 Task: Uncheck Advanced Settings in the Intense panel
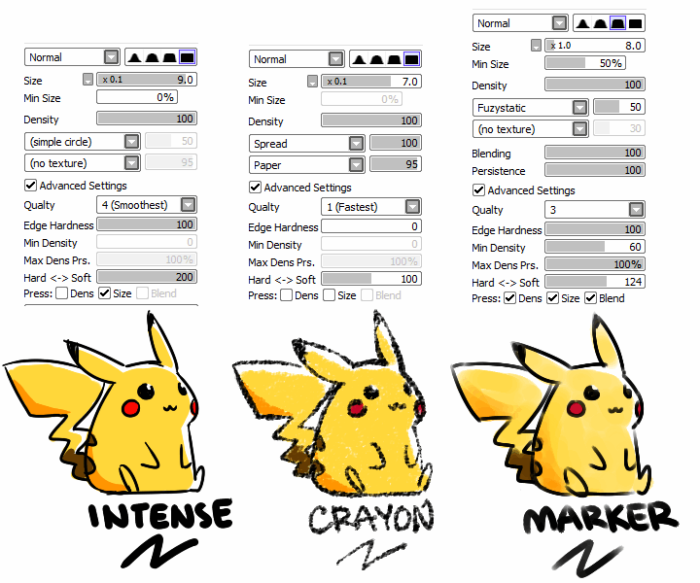tap(30, 185)
